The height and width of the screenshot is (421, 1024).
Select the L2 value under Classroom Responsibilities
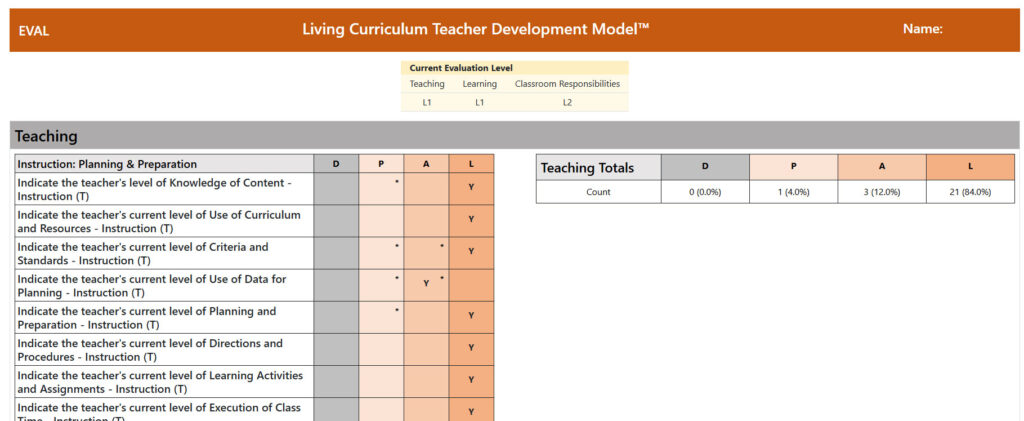pos(567,102)
